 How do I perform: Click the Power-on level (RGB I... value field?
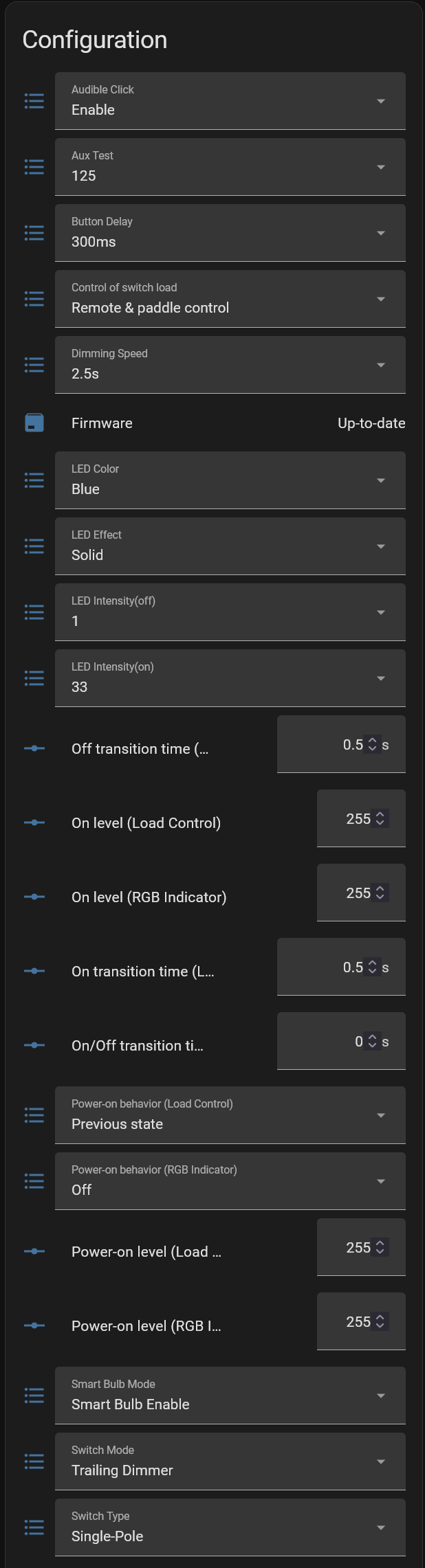click(x=361, y=1321)
